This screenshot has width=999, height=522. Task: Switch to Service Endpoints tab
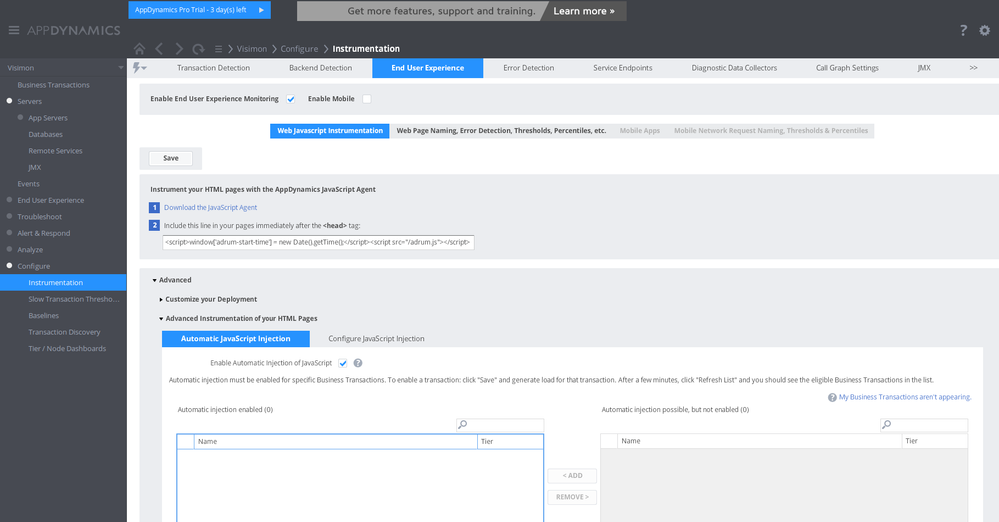coord(622,68)
